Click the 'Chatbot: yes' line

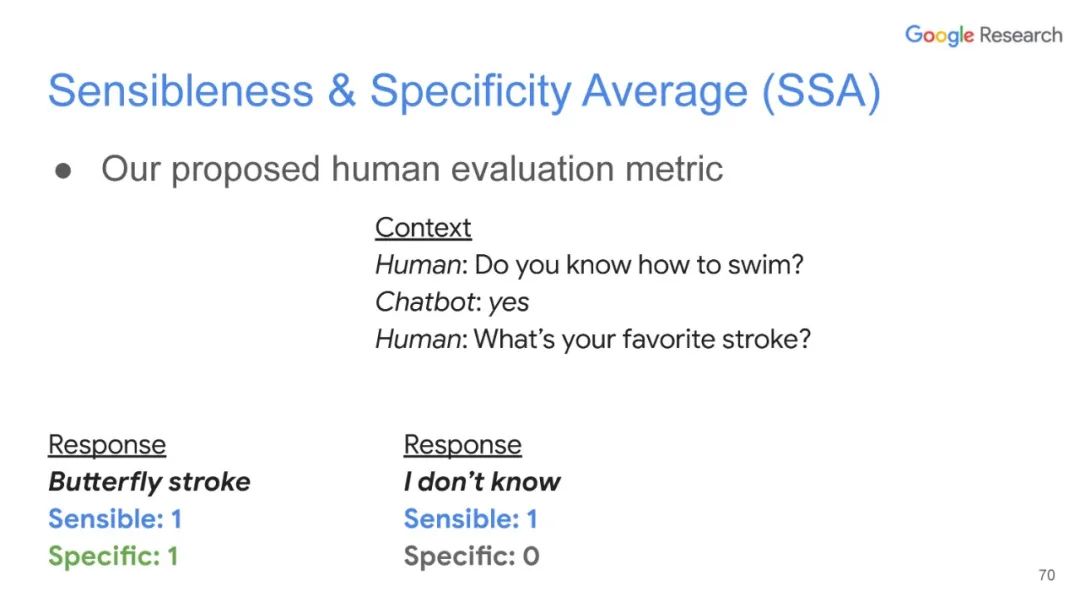[x=452, y=302]
